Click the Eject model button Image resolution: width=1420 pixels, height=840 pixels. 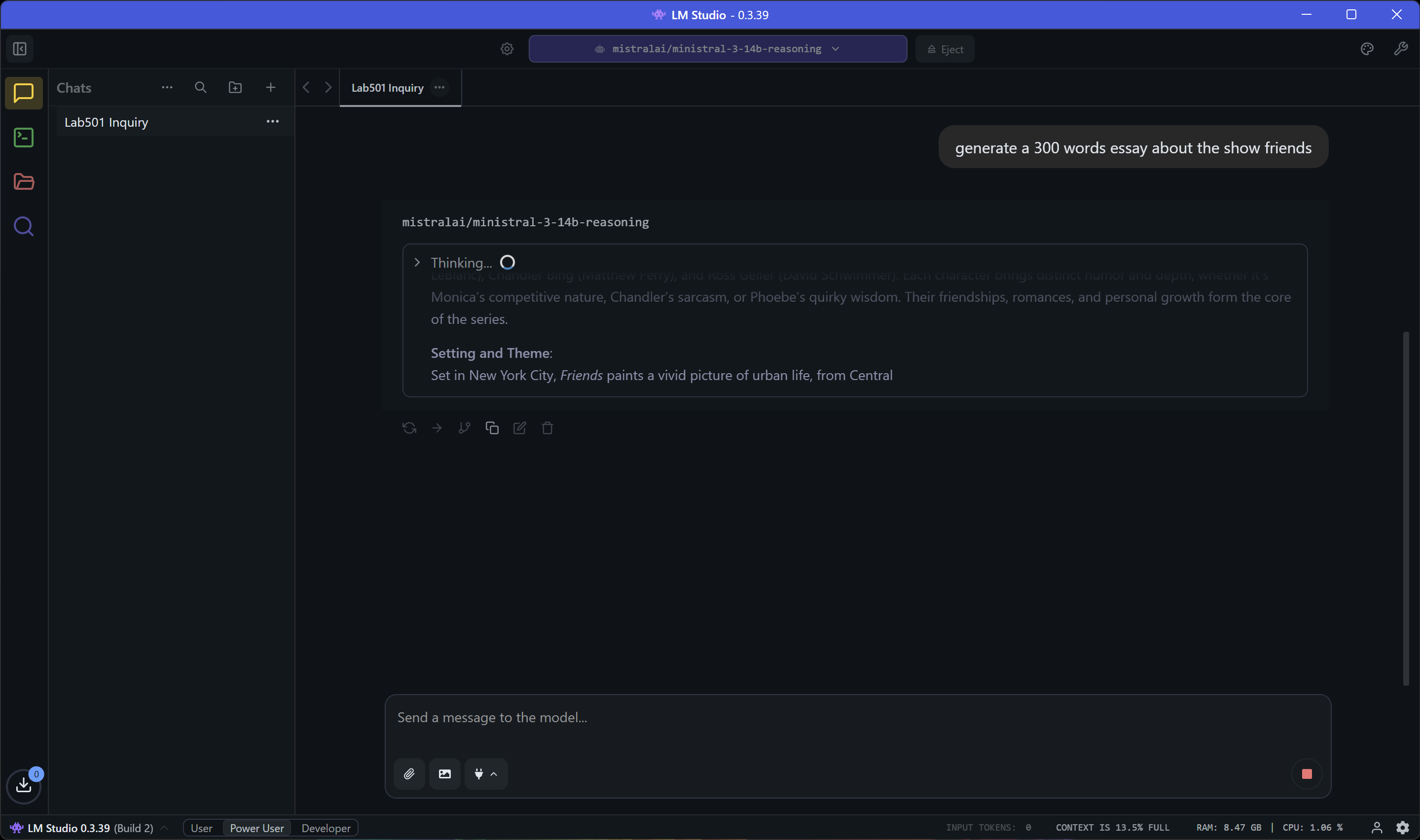pyautogui.click(x=945, y=49)
